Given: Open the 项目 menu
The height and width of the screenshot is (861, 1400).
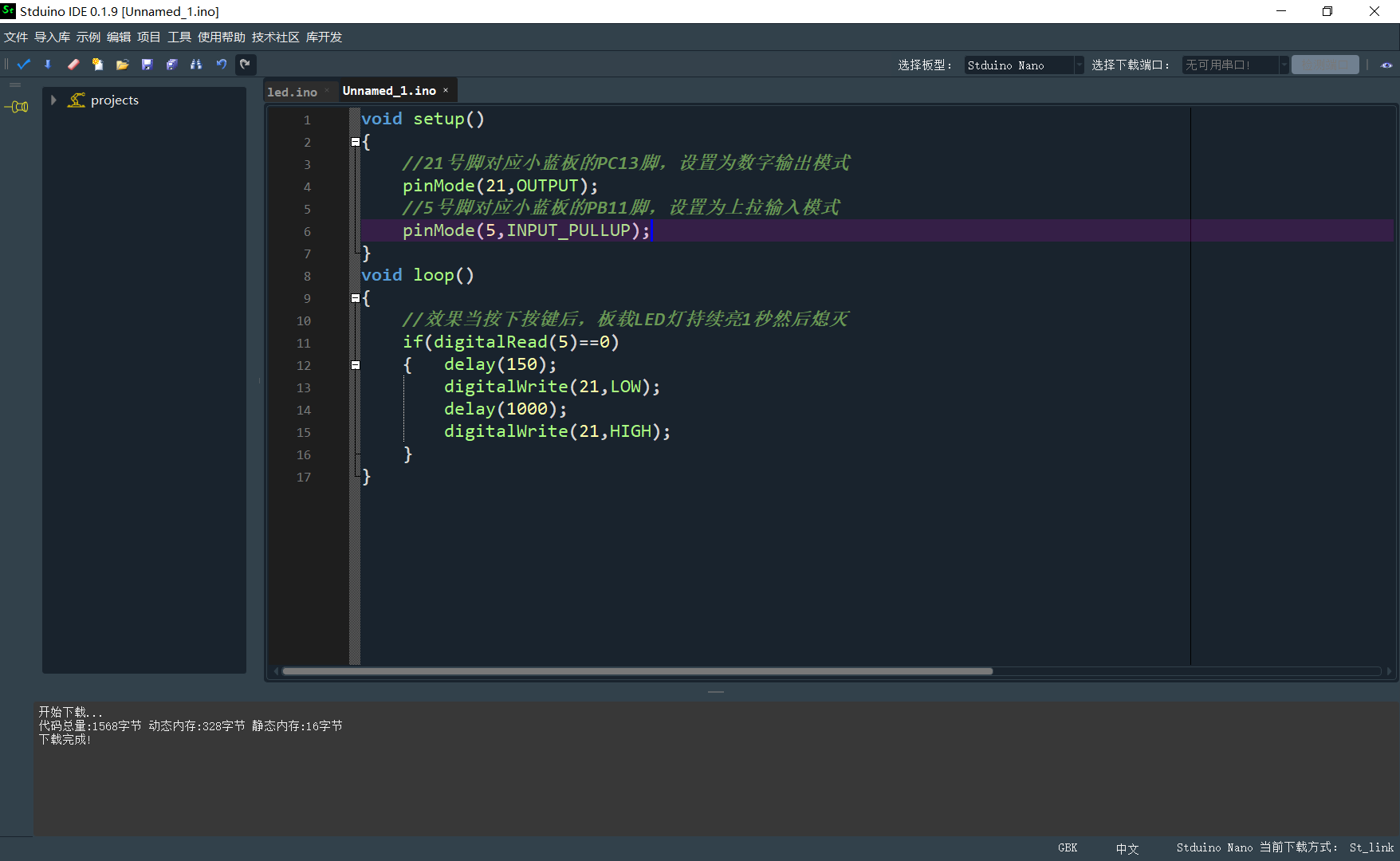Looking at the screenshot, I should tap(149, 37).
